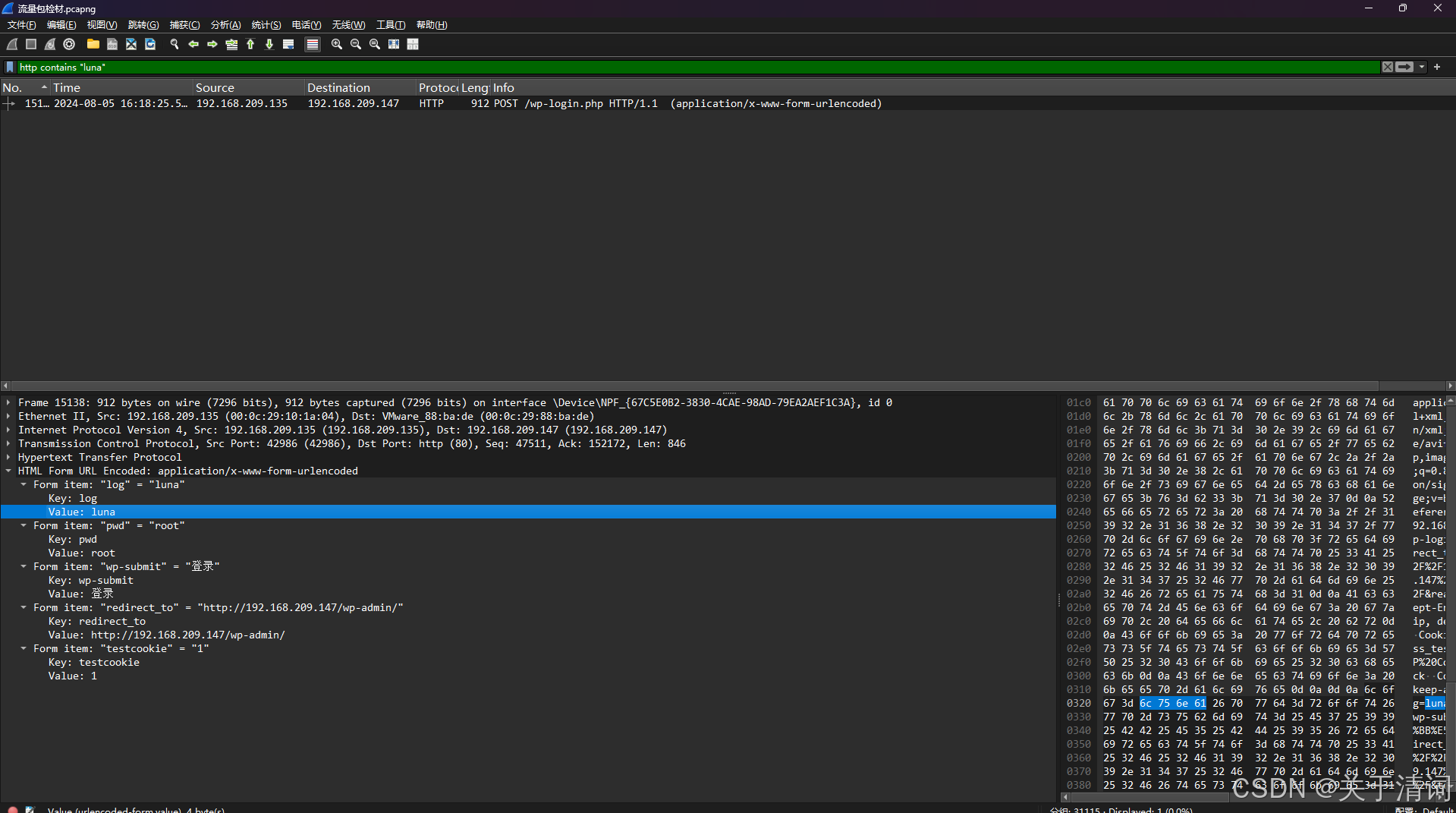Collapse the HTML Form URL Encoded section
The image size is (1456, 813).
8,471
